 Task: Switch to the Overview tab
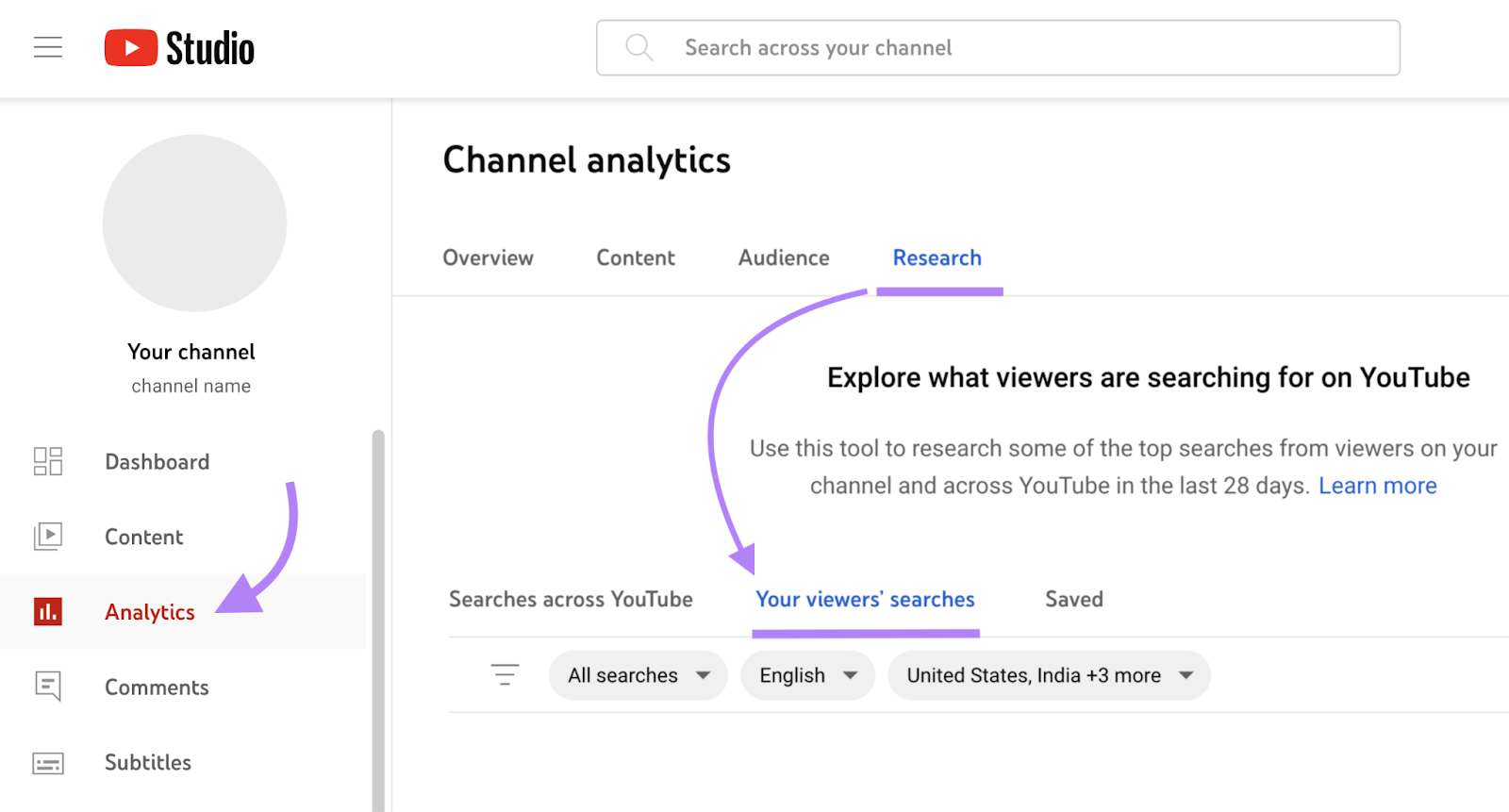point(488,257)
